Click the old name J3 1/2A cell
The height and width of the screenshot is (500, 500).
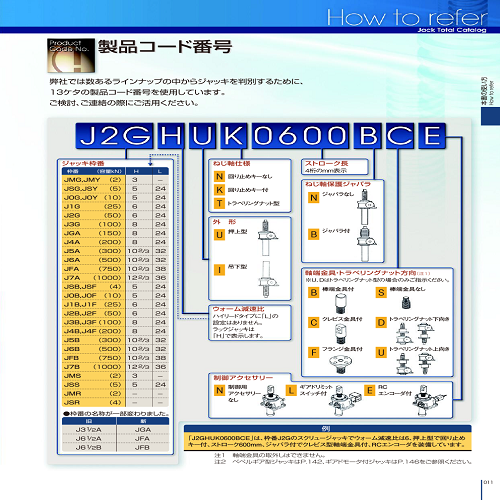[89, 430]
